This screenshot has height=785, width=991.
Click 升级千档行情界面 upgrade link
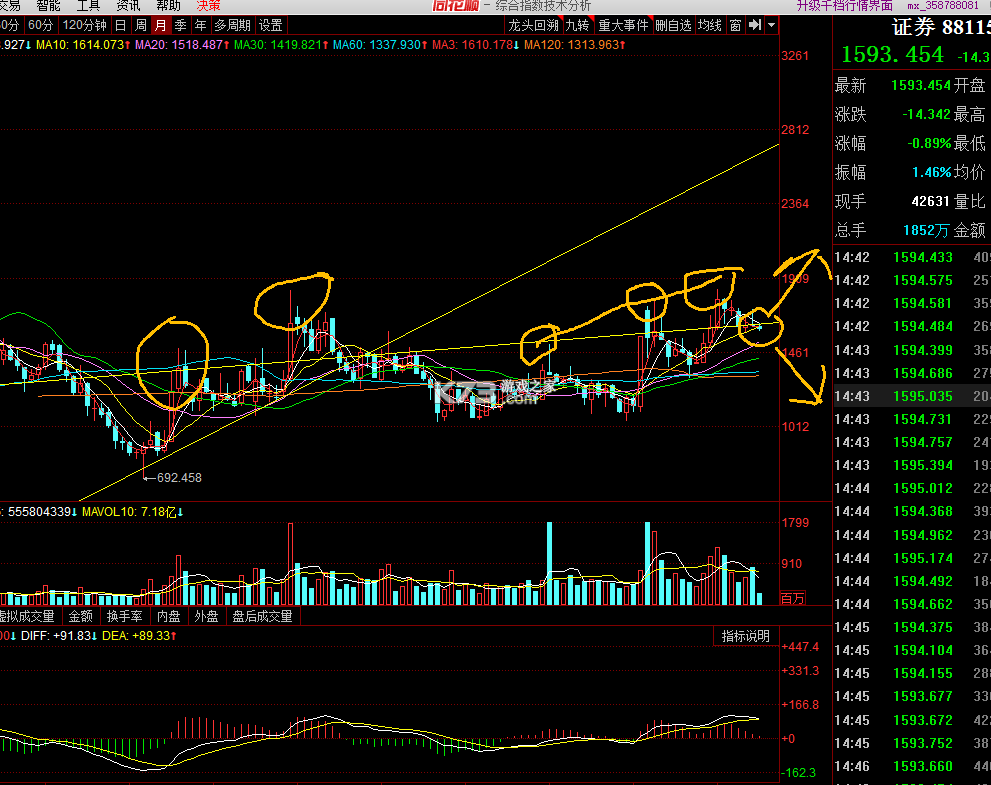(844, 6)
